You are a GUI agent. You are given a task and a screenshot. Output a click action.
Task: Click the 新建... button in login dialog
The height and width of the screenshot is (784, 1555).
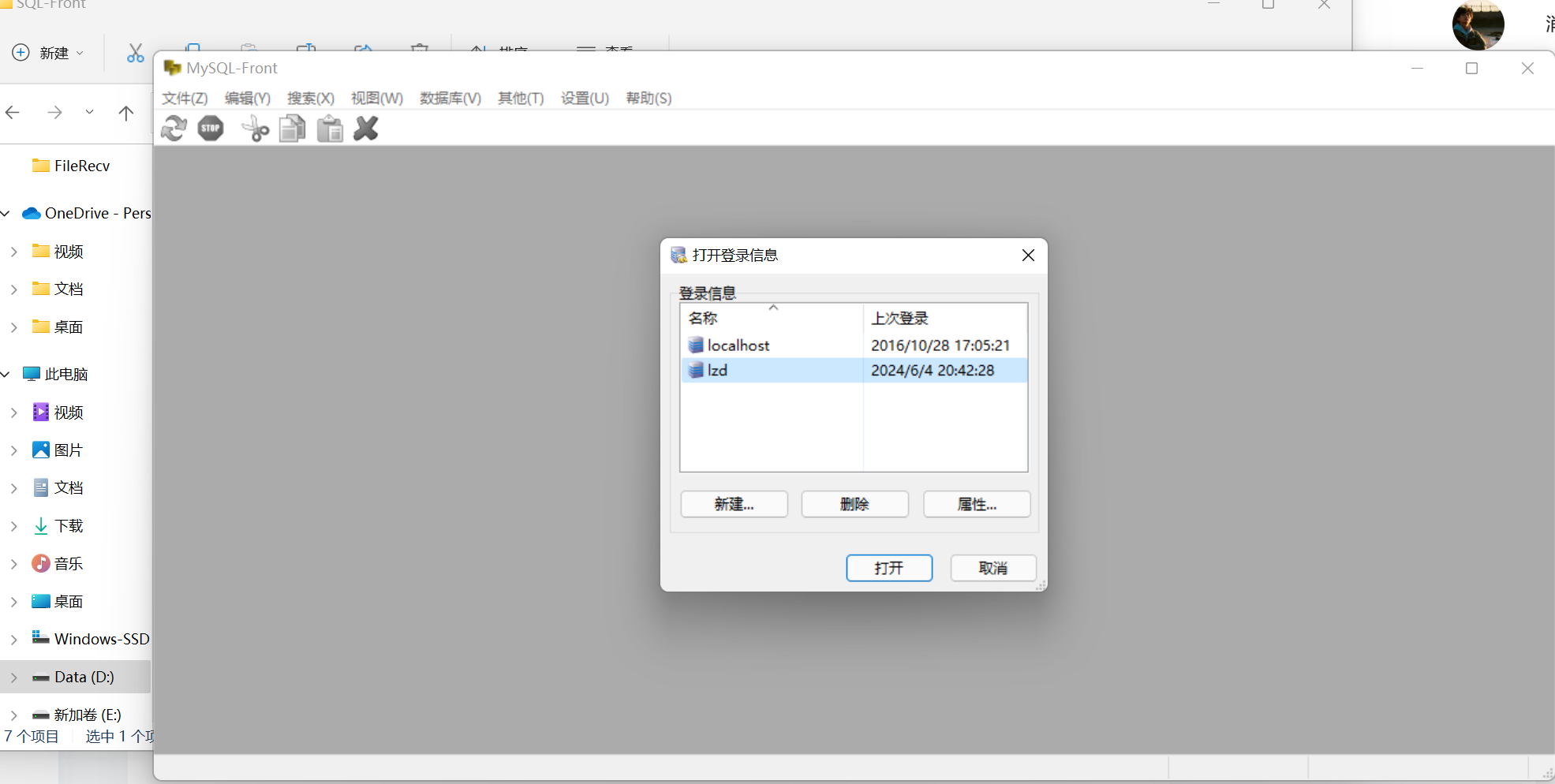pyautogui.click(x=734, y=504)
